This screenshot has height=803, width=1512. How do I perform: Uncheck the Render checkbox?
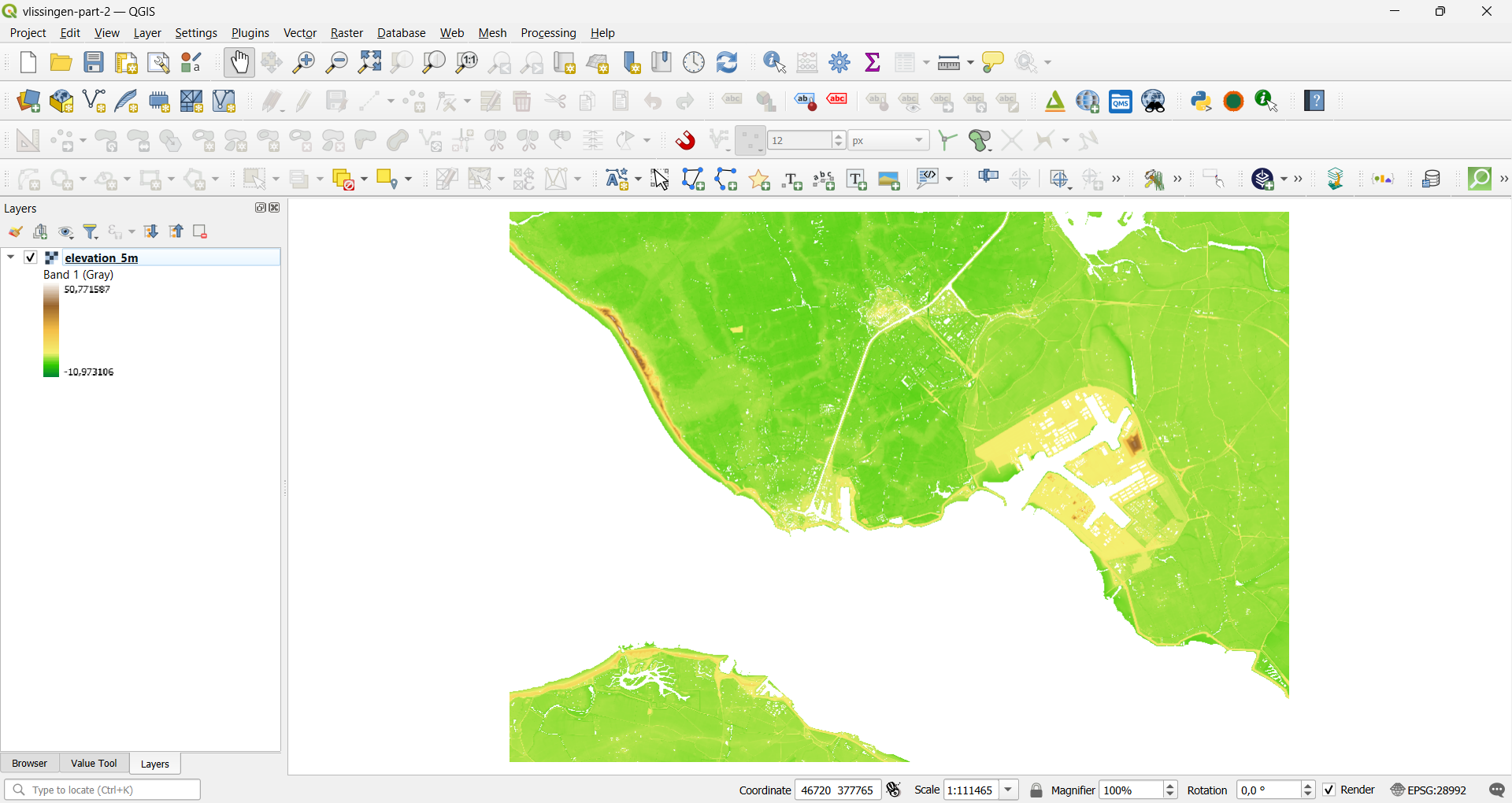click(x=1329, y=790)
